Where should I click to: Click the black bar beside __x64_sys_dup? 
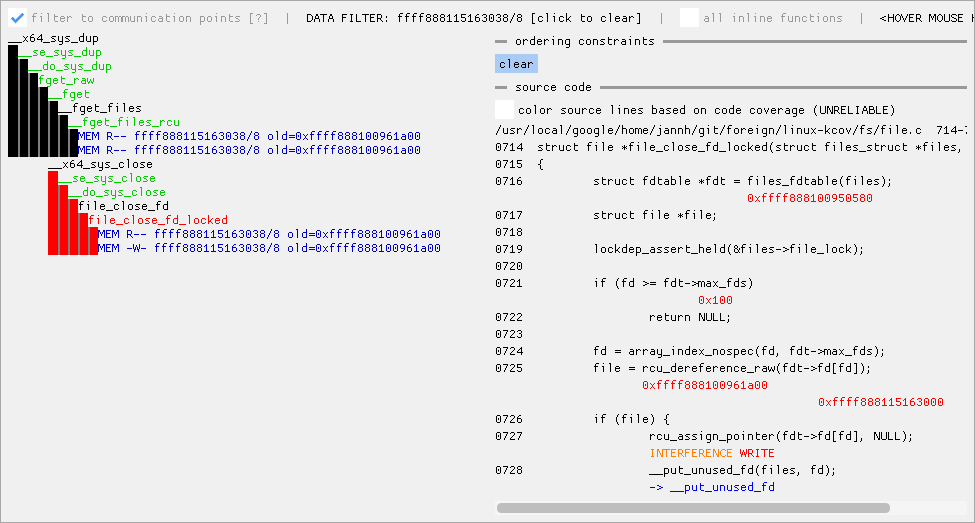pyautogui.click(x=13, y=101)
